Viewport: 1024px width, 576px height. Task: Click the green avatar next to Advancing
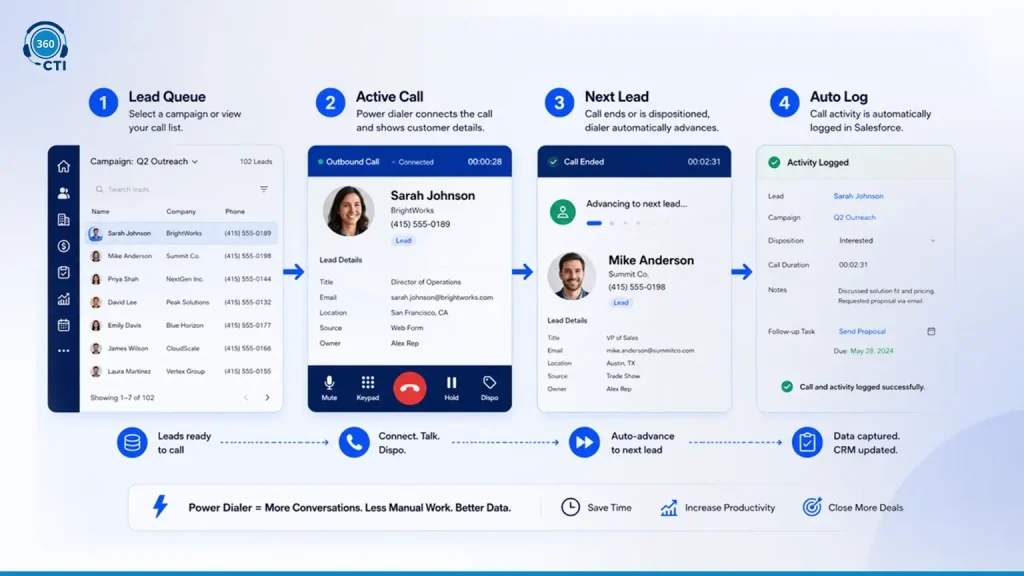pos(562,212)
